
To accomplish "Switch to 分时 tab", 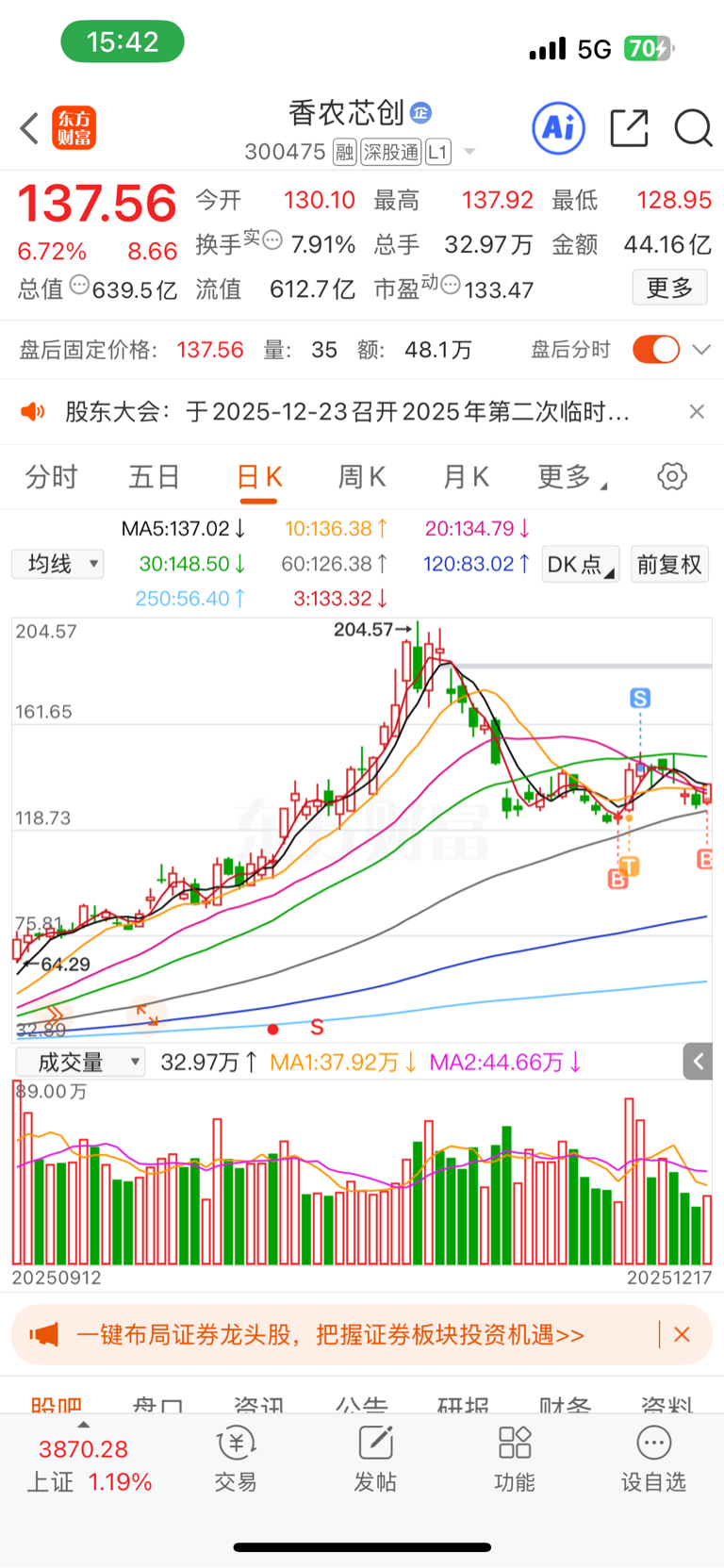I will point(51,477).
